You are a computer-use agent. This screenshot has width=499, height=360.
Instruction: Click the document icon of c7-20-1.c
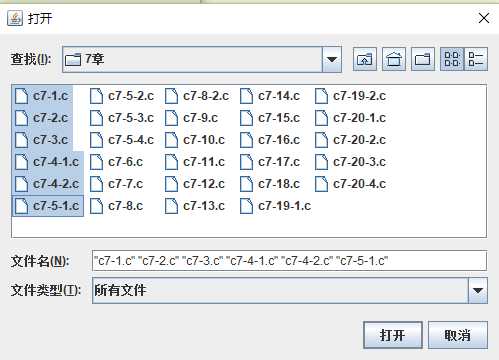pos(322,118)
